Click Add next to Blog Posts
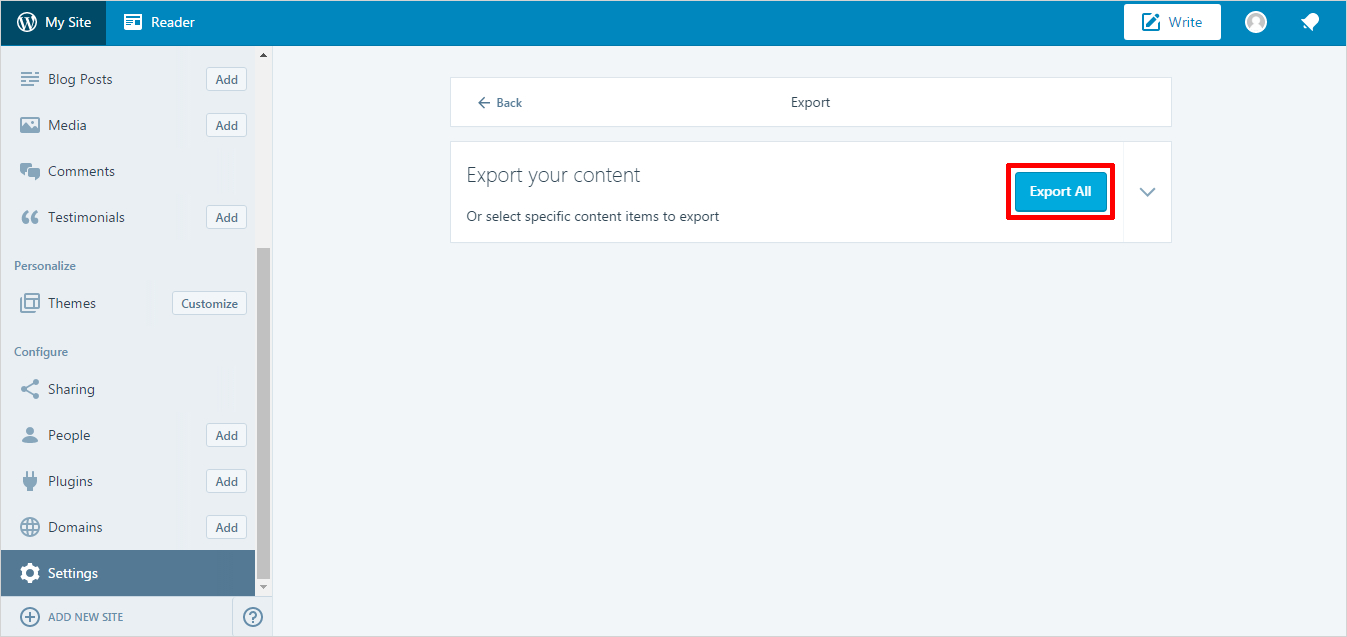 tap(227, 79)
